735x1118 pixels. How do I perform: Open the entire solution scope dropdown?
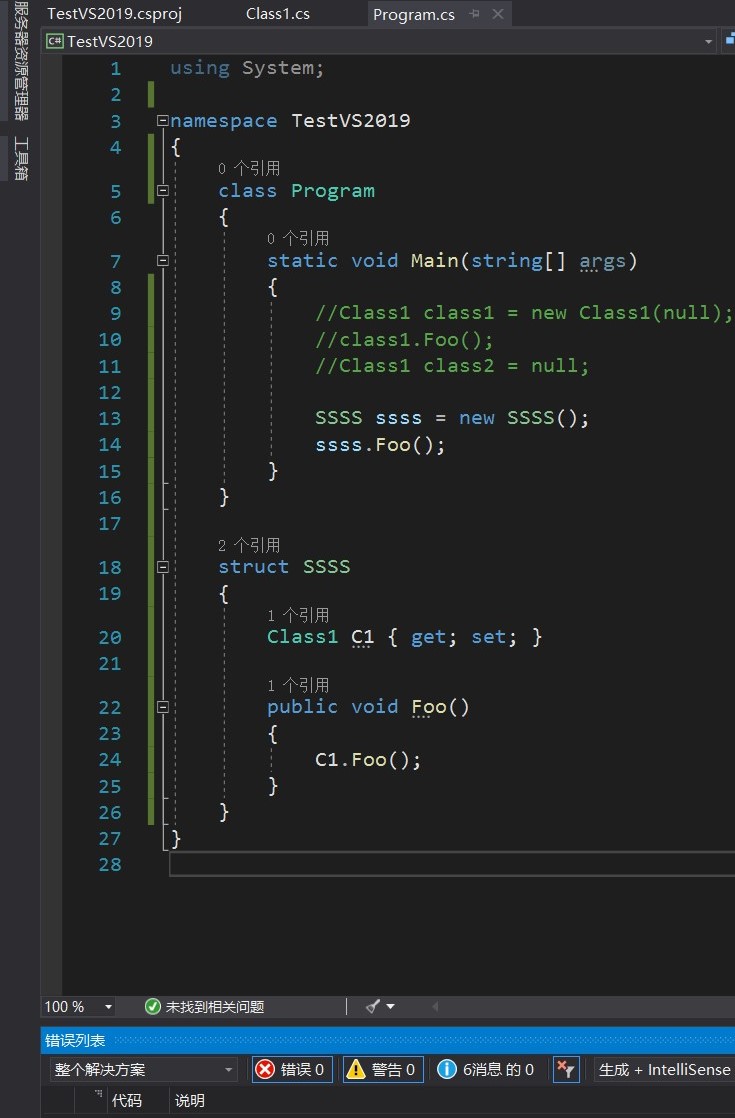[x=144, y=1070]
